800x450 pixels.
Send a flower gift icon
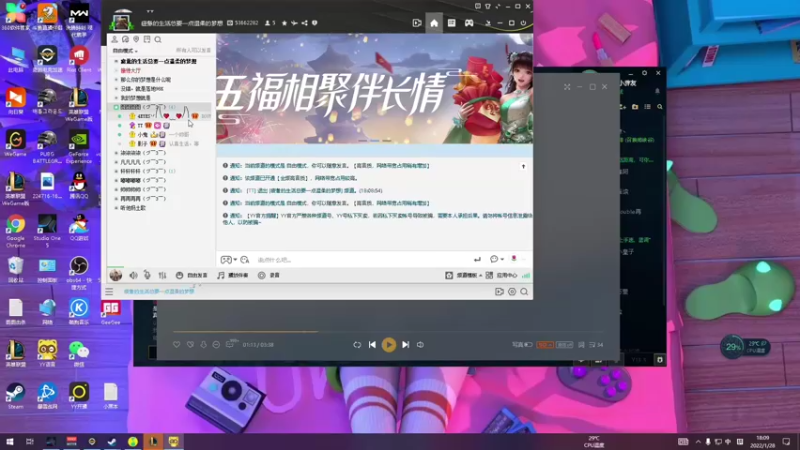514,259
